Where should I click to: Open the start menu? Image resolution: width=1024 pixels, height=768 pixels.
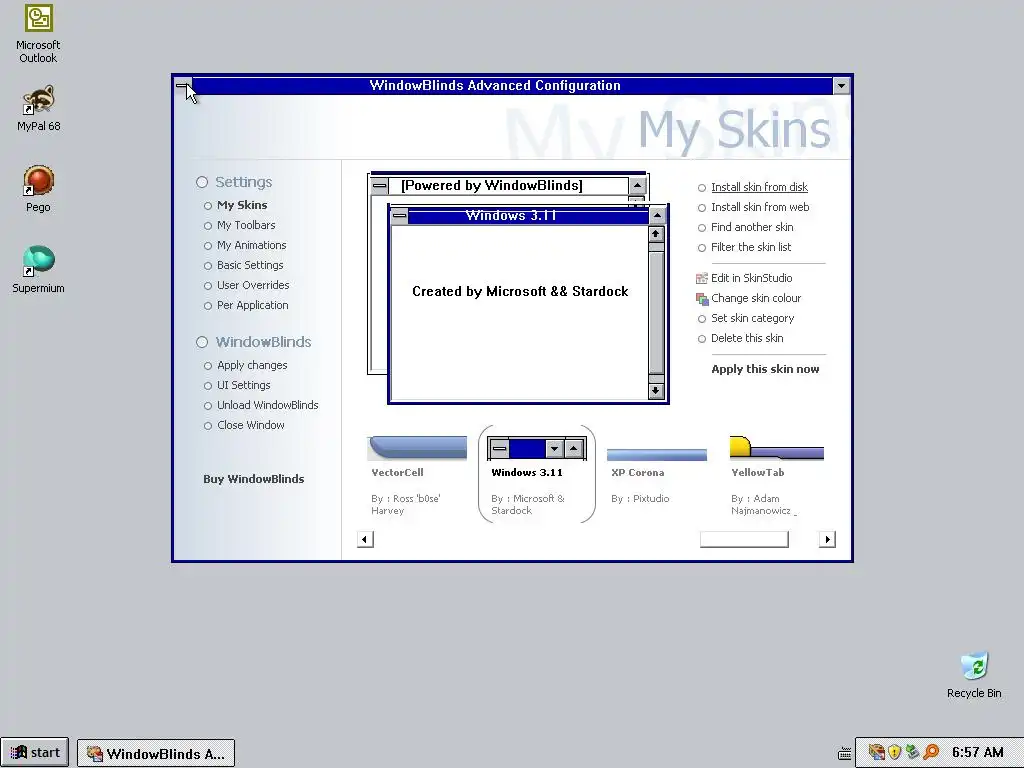35,753
